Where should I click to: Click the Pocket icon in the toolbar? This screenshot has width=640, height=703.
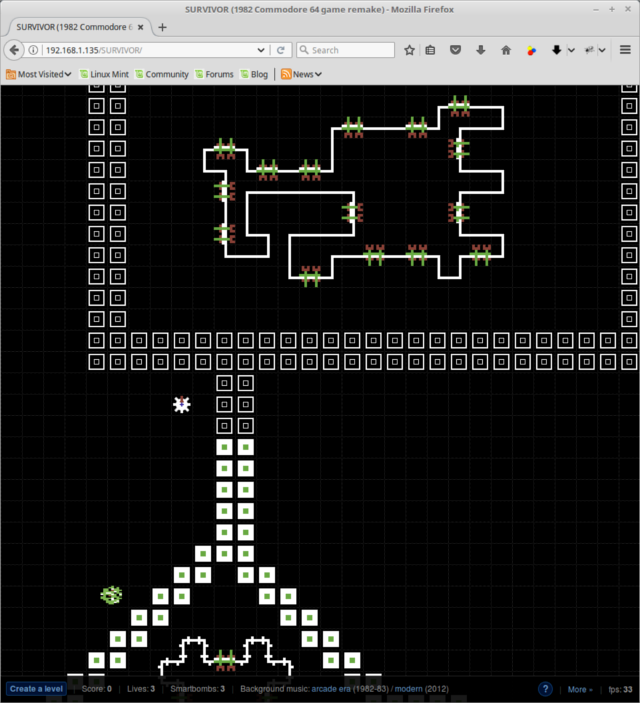(456, 50)
